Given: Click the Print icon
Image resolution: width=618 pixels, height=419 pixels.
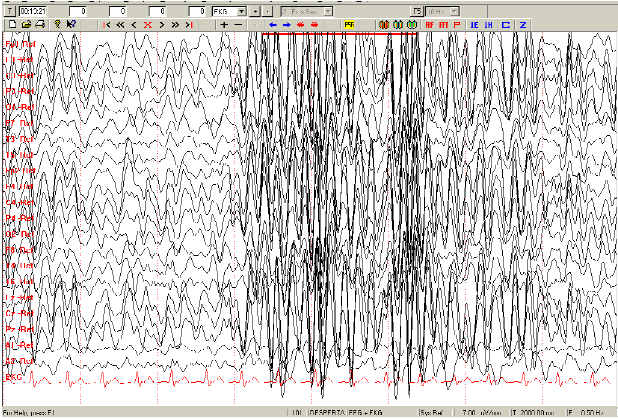Looking at the screenshot, I should 40,25.
